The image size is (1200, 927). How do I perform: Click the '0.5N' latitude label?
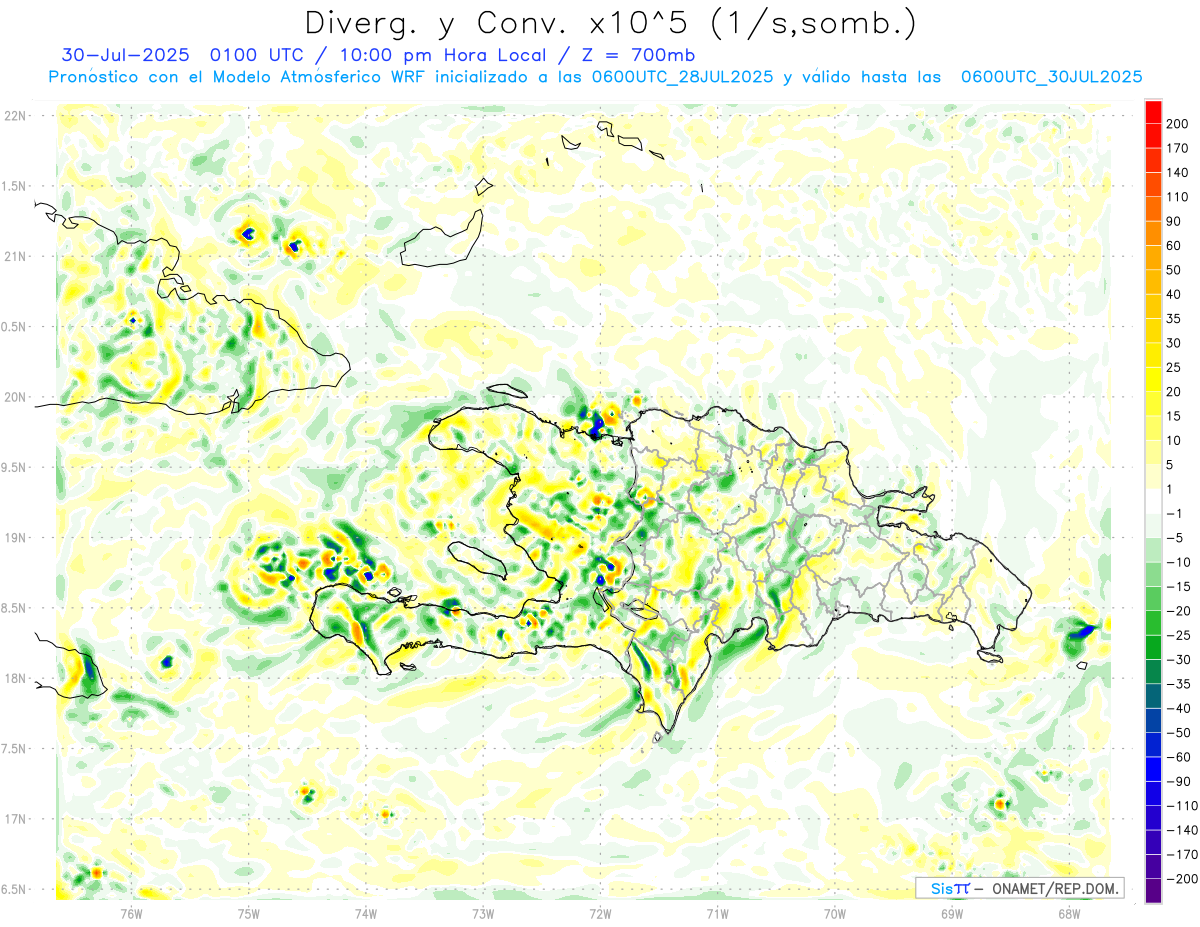click(15, 327)
